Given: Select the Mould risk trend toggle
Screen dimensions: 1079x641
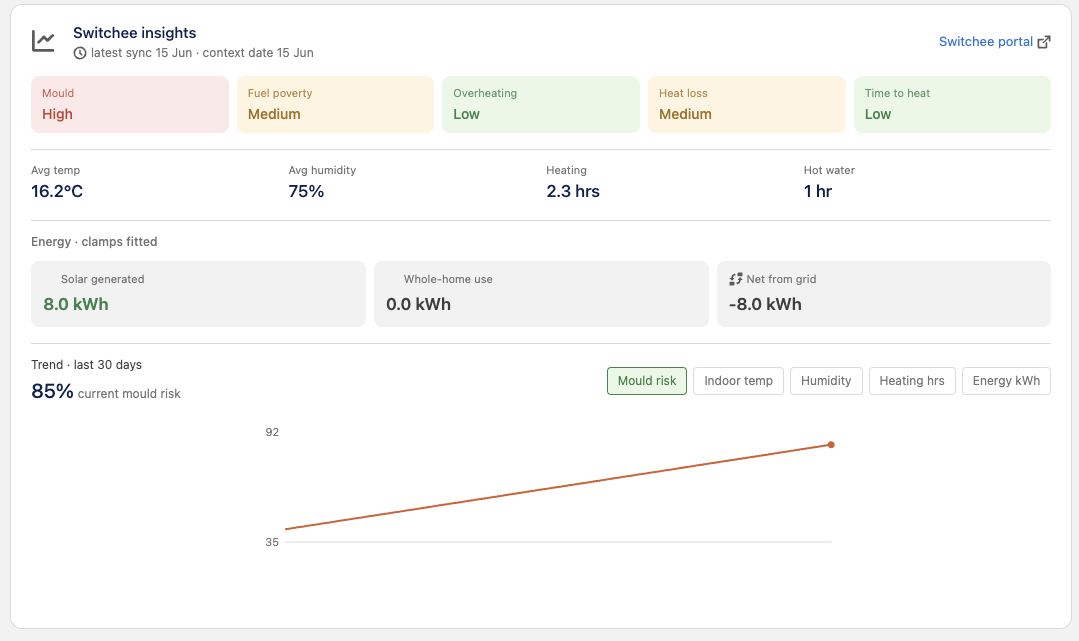Looking at the screenshot, I should tap(647, 381).
